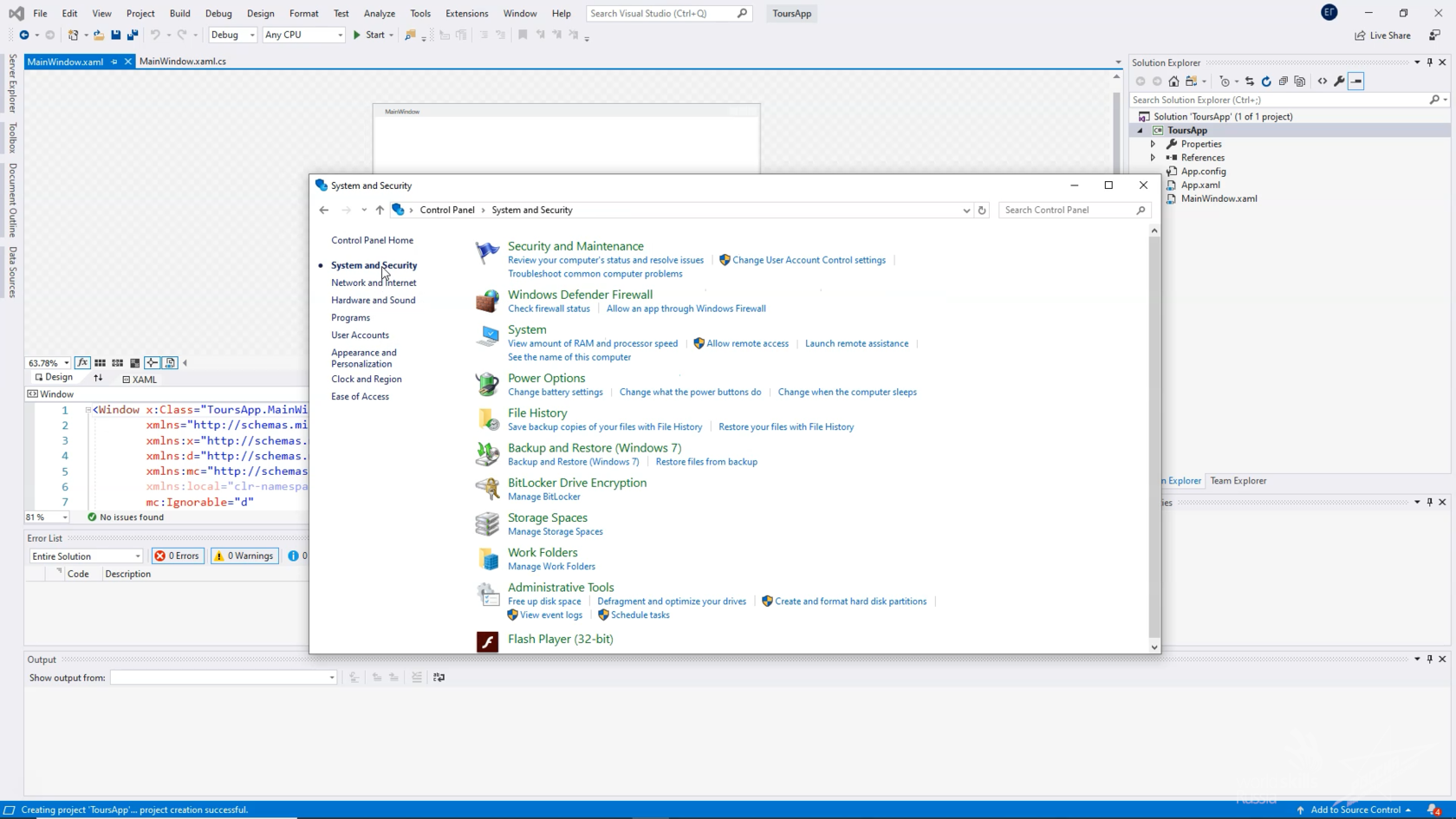Open the Start button dropdown arrow
1456x819 pixels.
pos(392,35)
